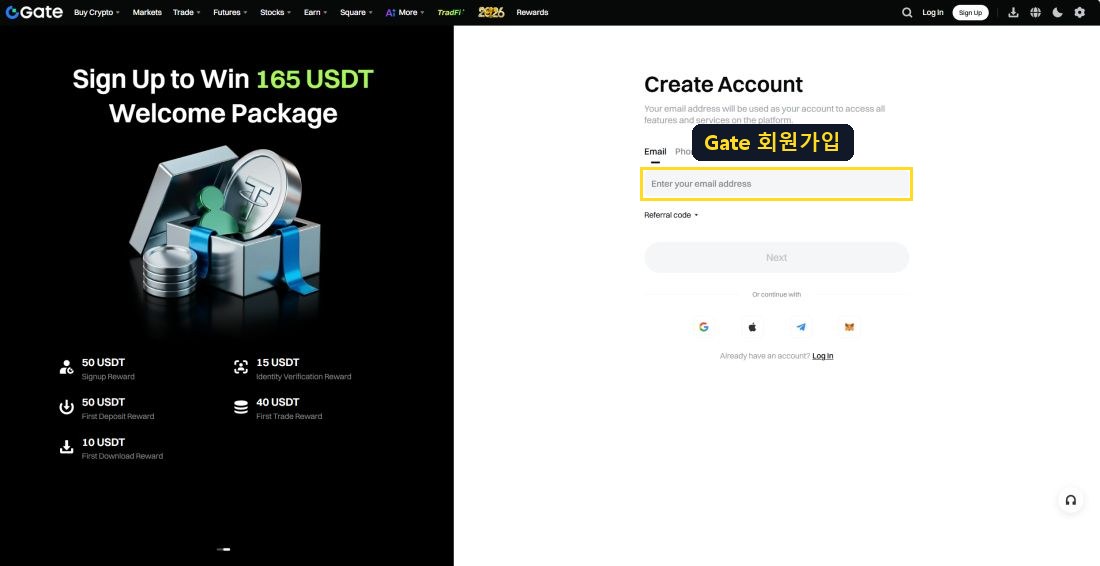This screenshot has width=1100, height=566.
Task: Click the Sign Up header button
Action: tap(970, 13)
